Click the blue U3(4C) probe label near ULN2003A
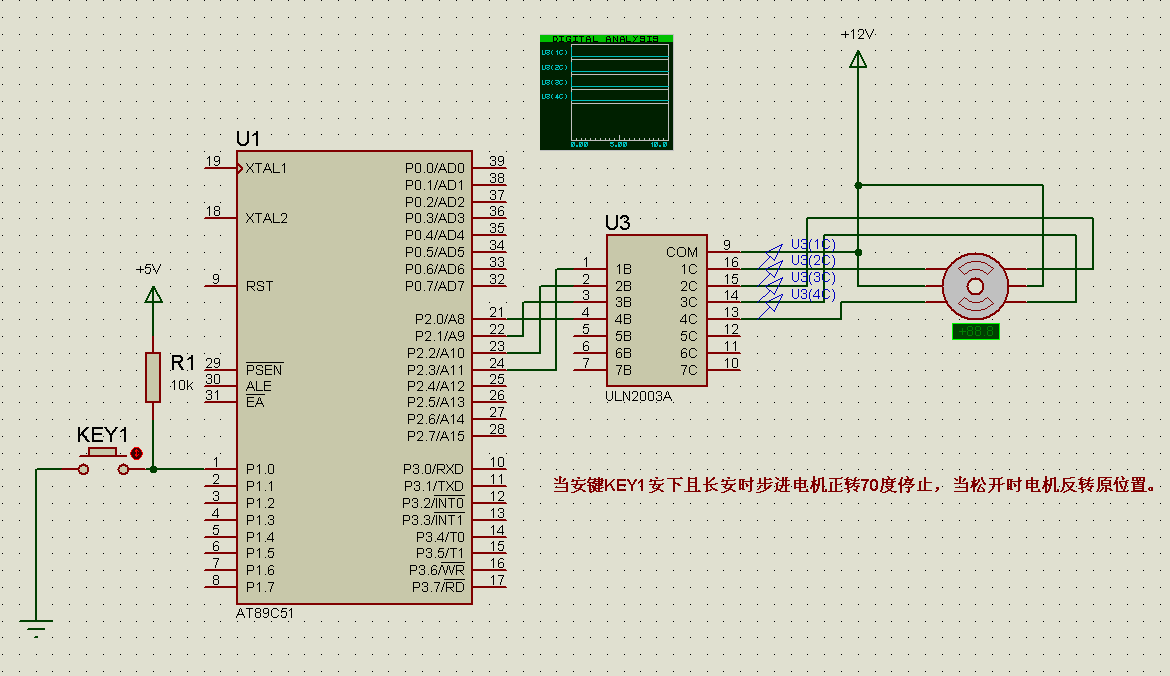Image resolution: width=1170 pixels, height=676 pixels. (813, 294)
